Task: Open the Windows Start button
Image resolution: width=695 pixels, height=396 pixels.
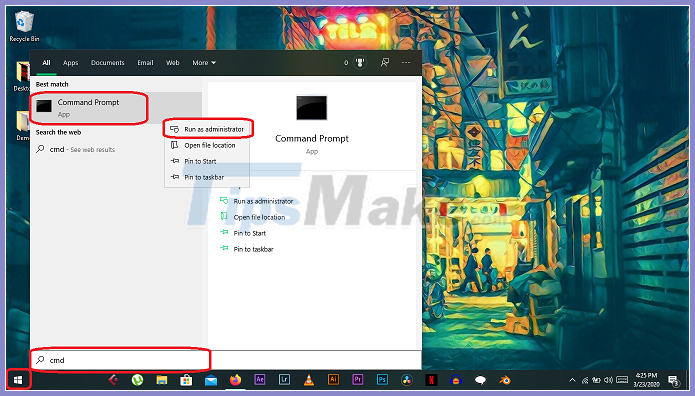Action: pyautogui.click(x=18, y=380)
